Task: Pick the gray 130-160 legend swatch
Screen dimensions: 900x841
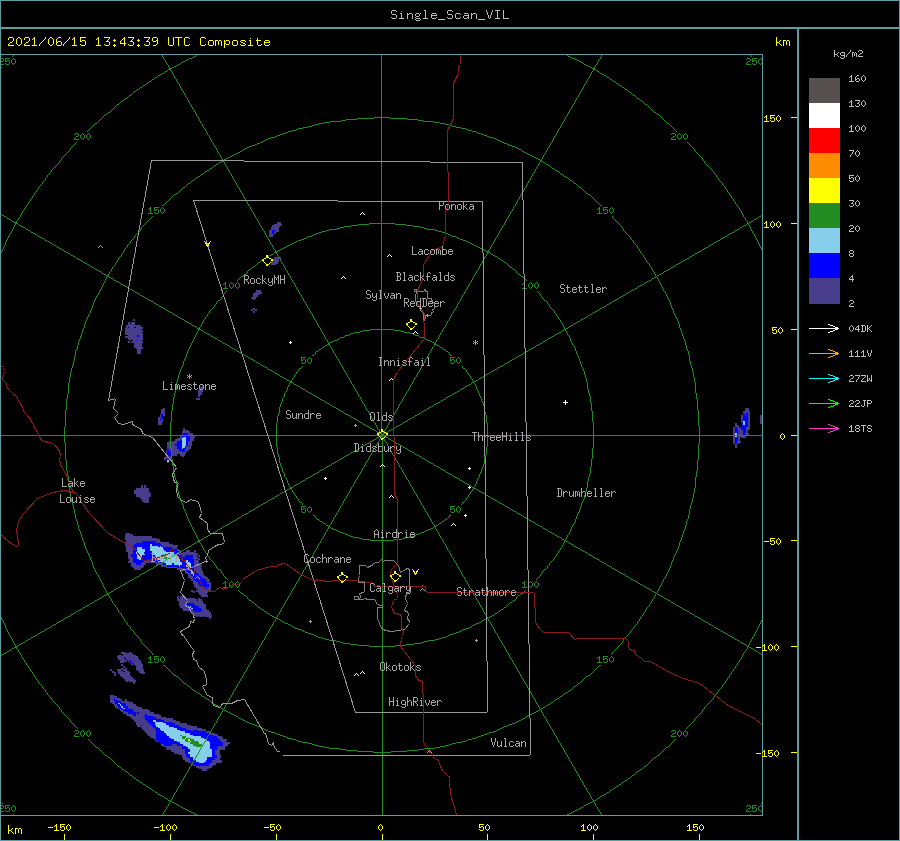Action: coord(824,91)
